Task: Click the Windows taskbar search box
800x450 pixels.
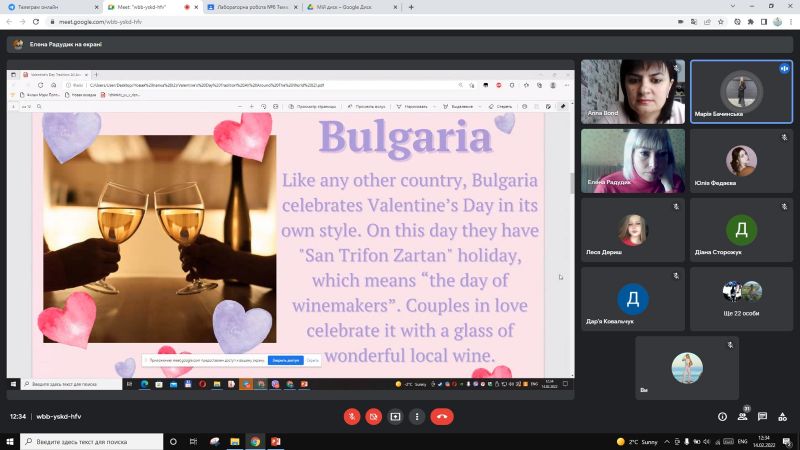Action: (x=92, y=442)
